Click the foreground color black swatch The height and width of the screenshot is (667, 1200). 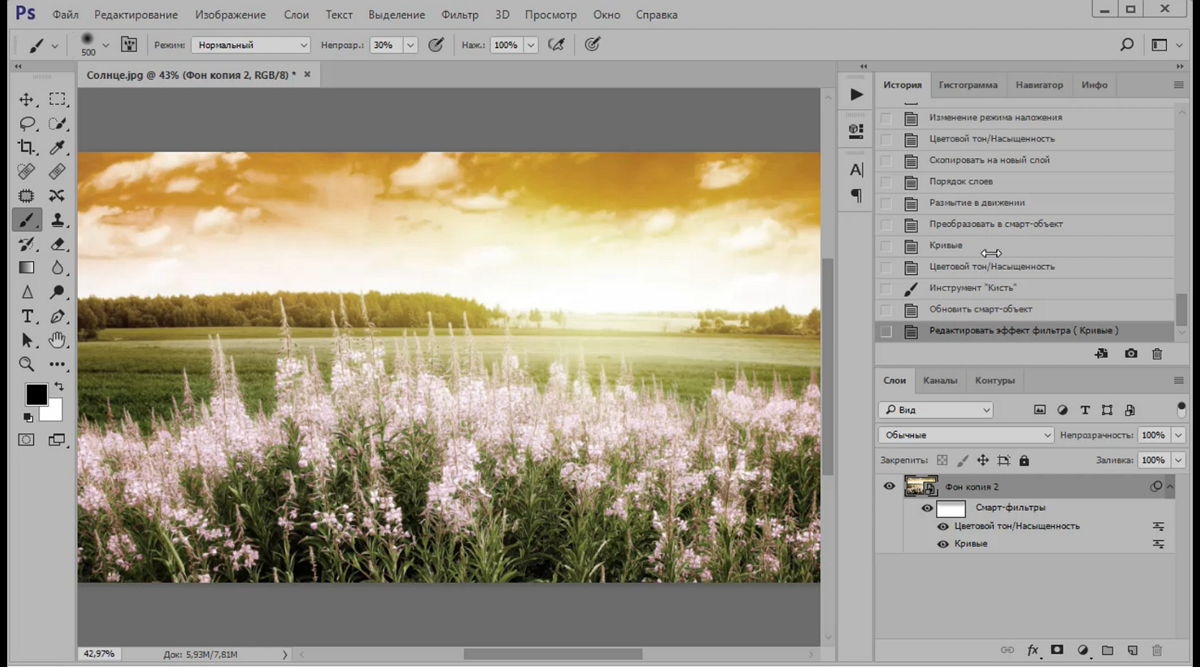click(36, 394)
